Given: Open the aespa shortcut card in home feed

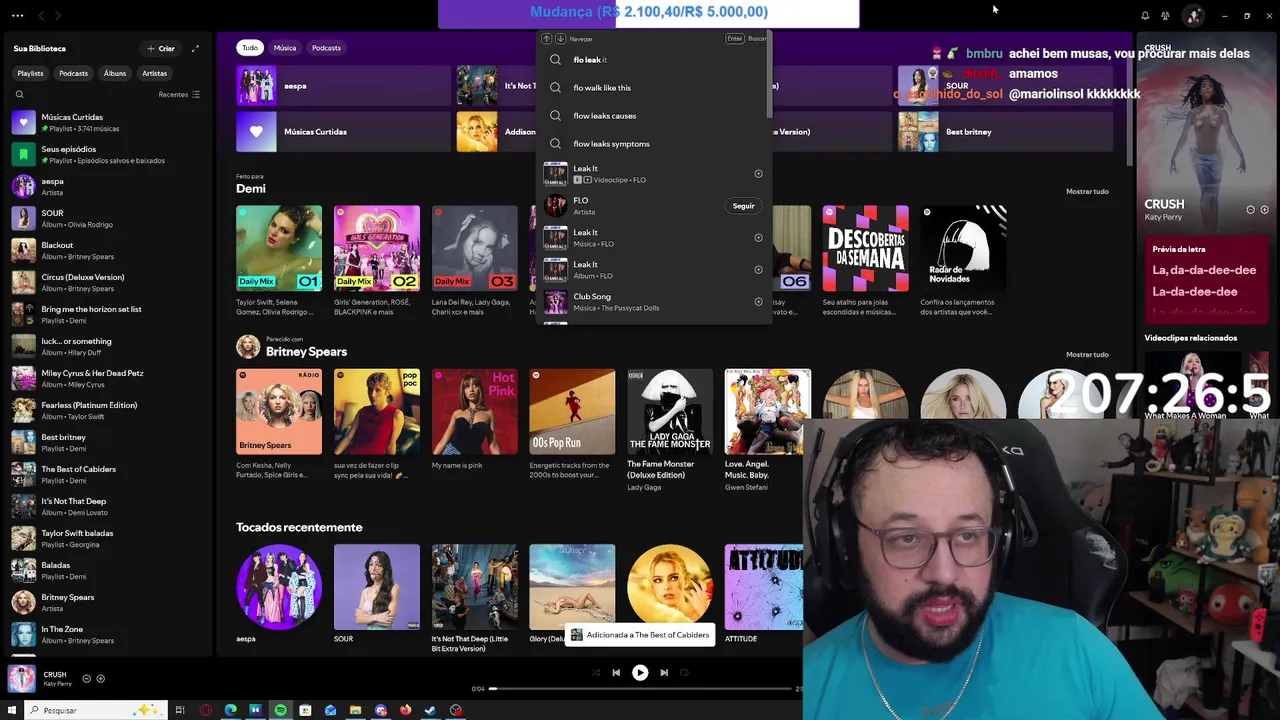Looking at the screenshot, I should [342, 86].
